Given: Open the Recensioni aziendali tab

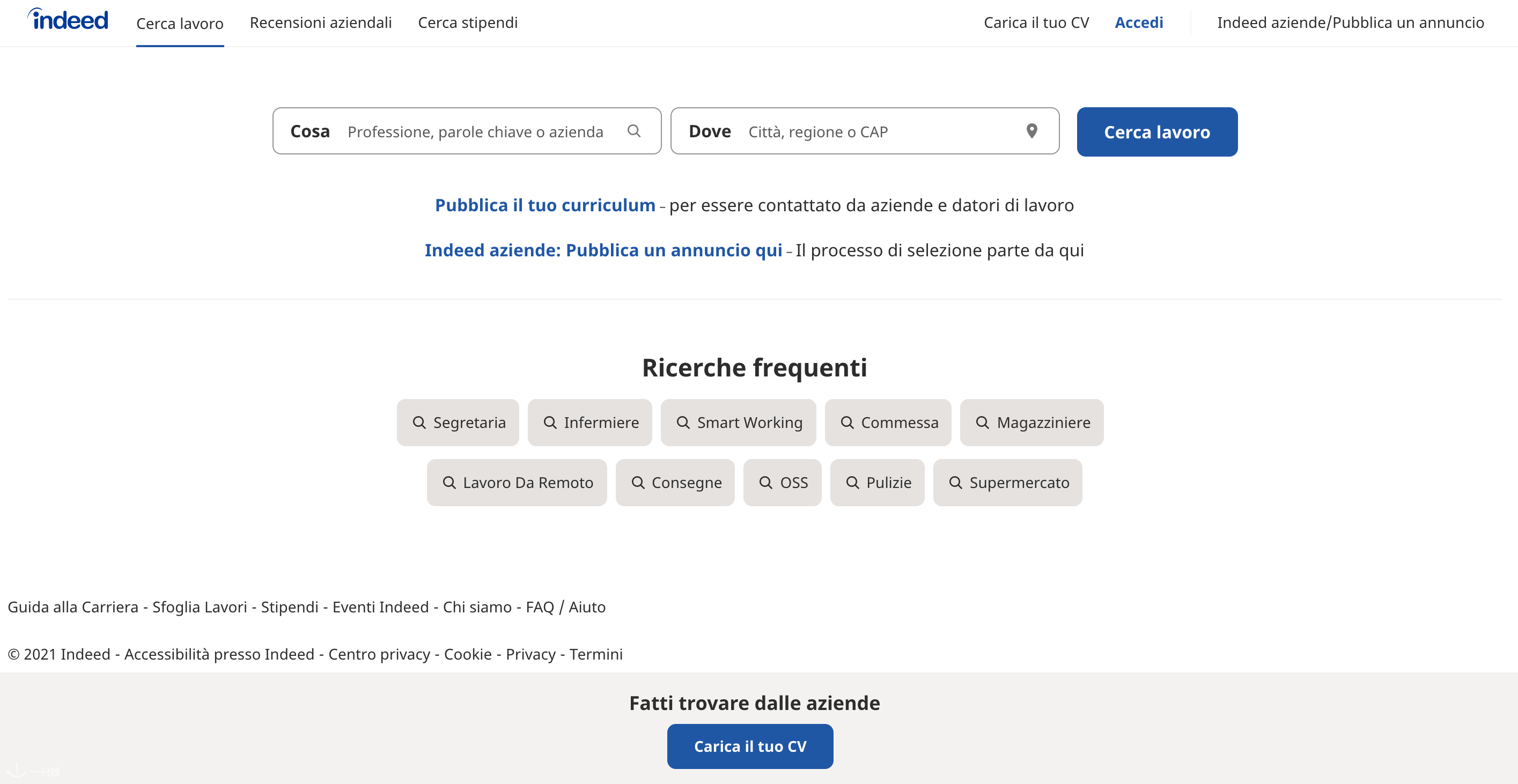Looking at the screenshot, I should 321,23.
